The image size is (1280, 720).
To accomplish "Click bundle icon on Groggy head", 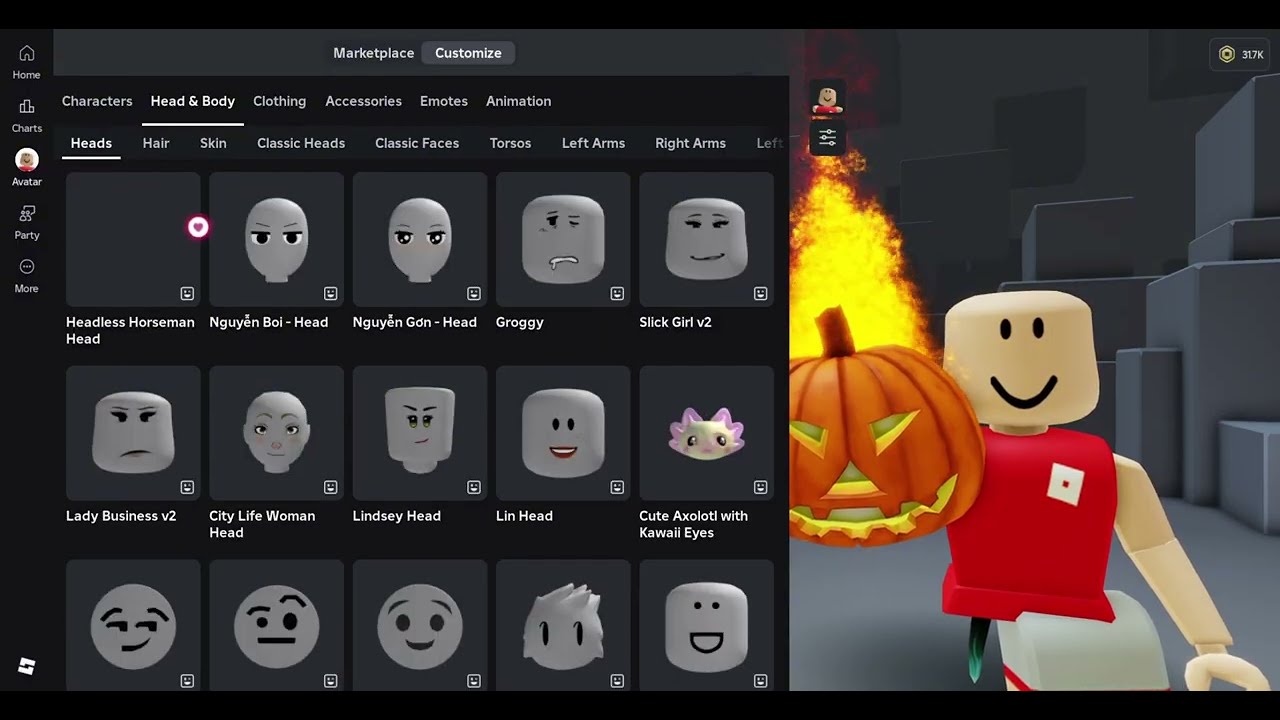I will click(617, 293).
